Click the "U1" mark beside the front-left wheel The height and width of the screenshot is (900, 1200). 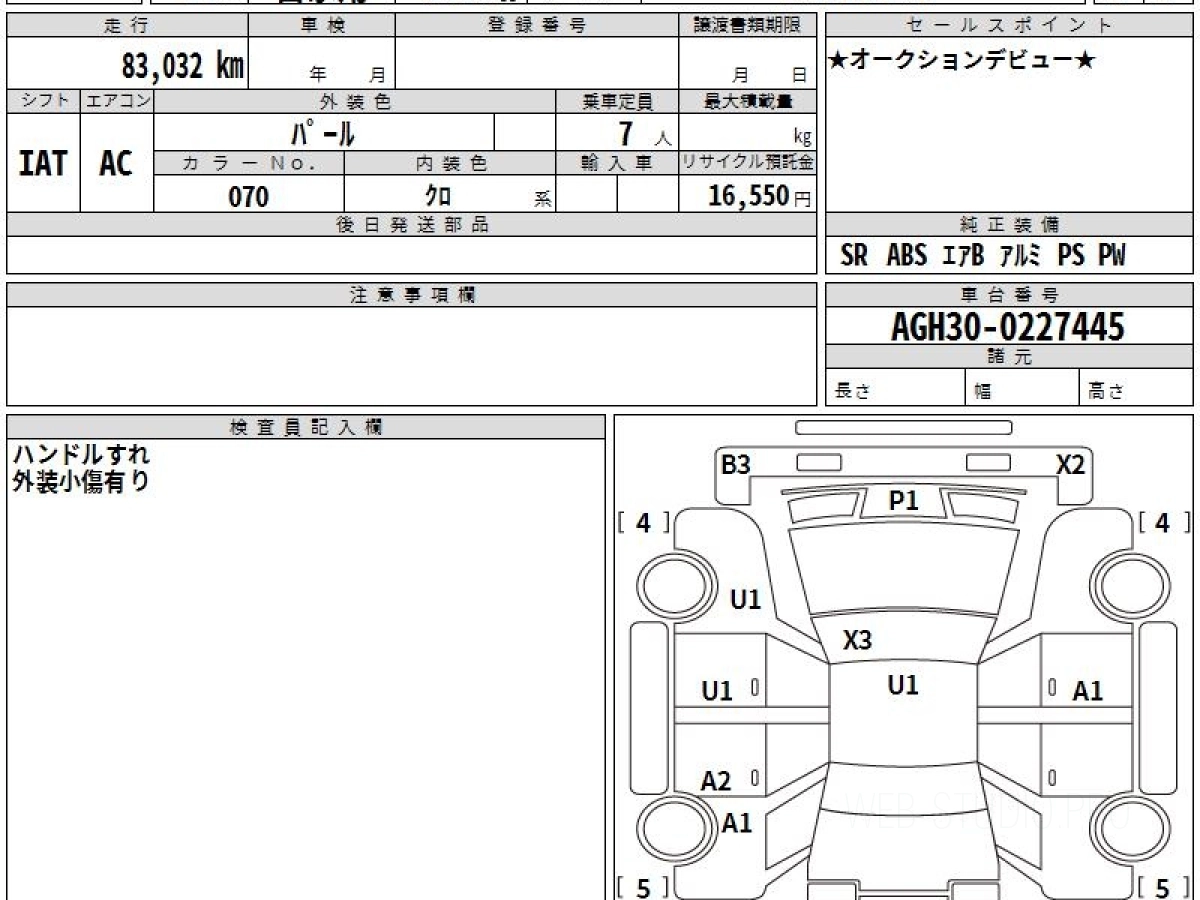(746, 599)
